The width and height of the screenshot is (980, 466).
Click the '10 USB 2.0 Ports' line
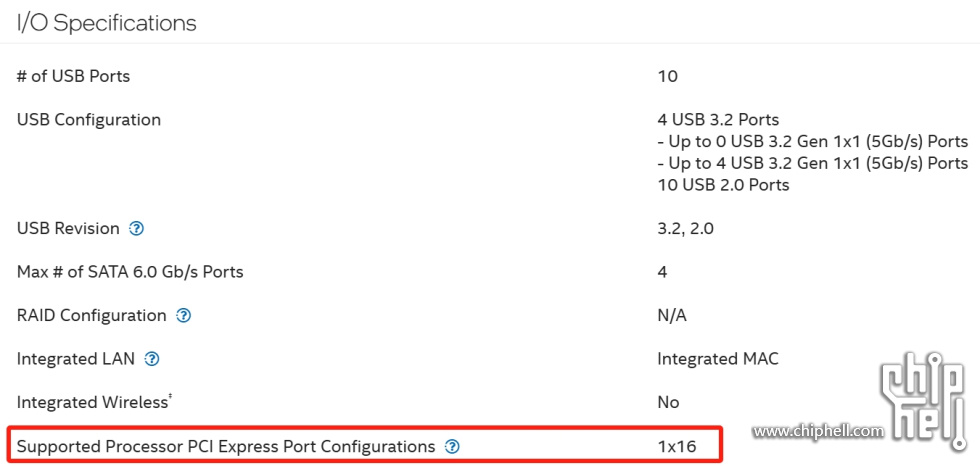click(723, 185)
